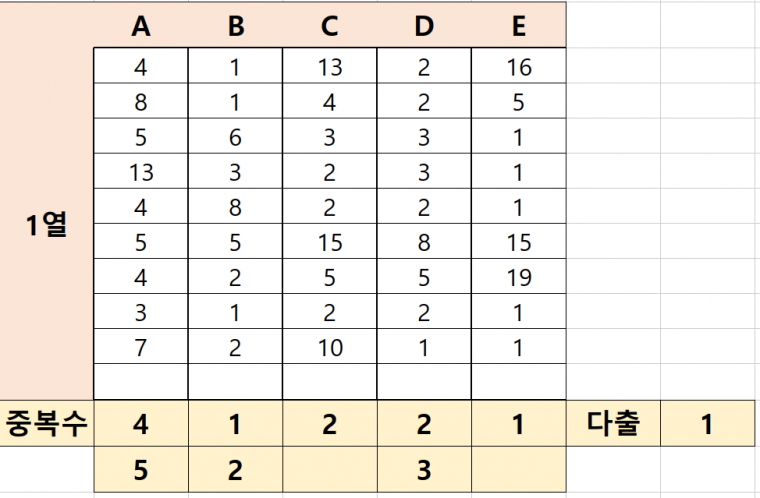
Task: Select the column A header cell
Action: click(x=141, y=25)
